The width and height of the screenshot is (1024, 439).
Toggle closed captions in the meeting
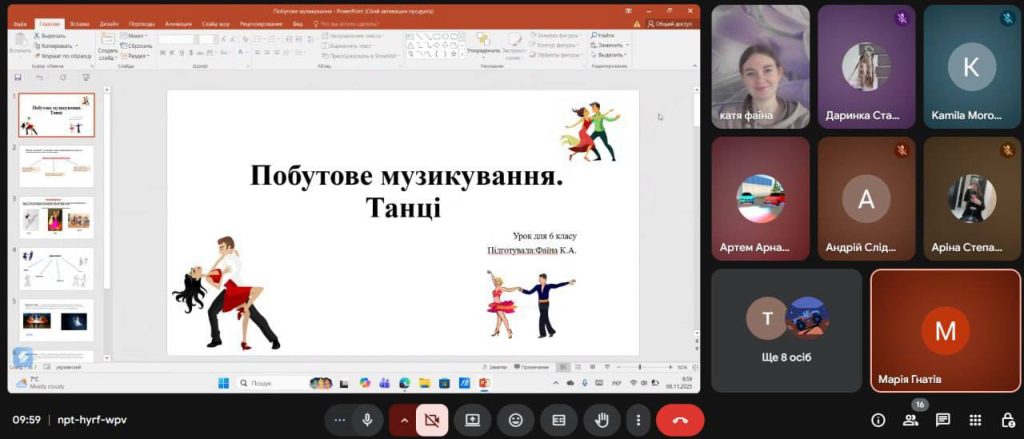pos(559,420)
